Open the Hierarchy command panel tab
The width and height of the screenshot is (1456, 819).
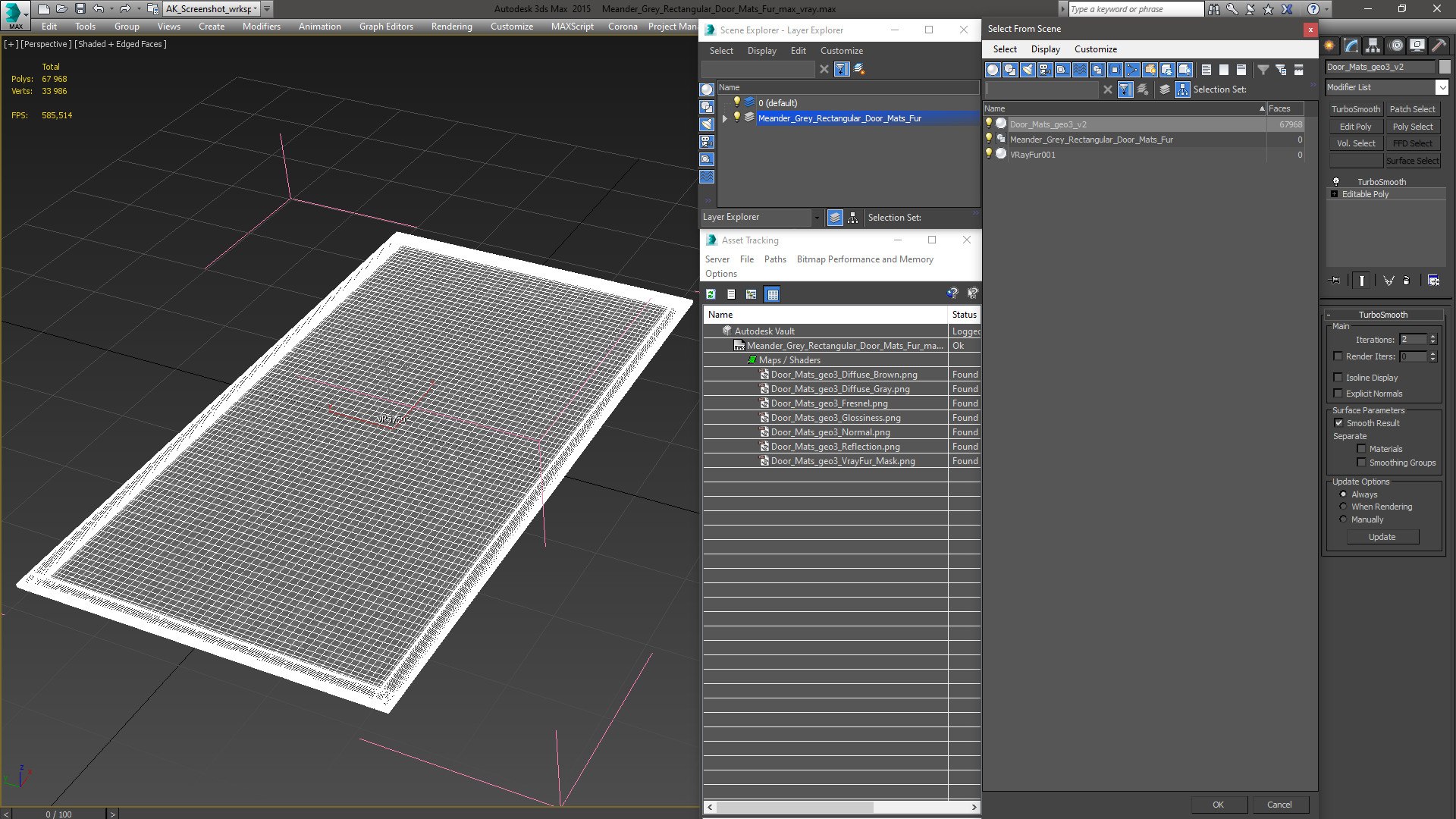tap(1373, 45)
